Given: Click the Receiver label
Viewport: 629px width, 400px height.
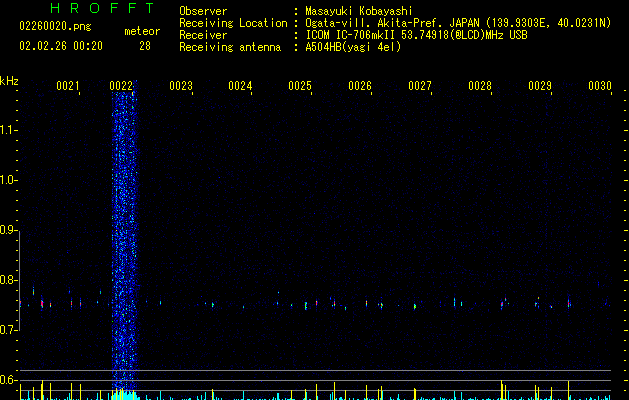Looking at the screenshot, I should pos(203,35).
